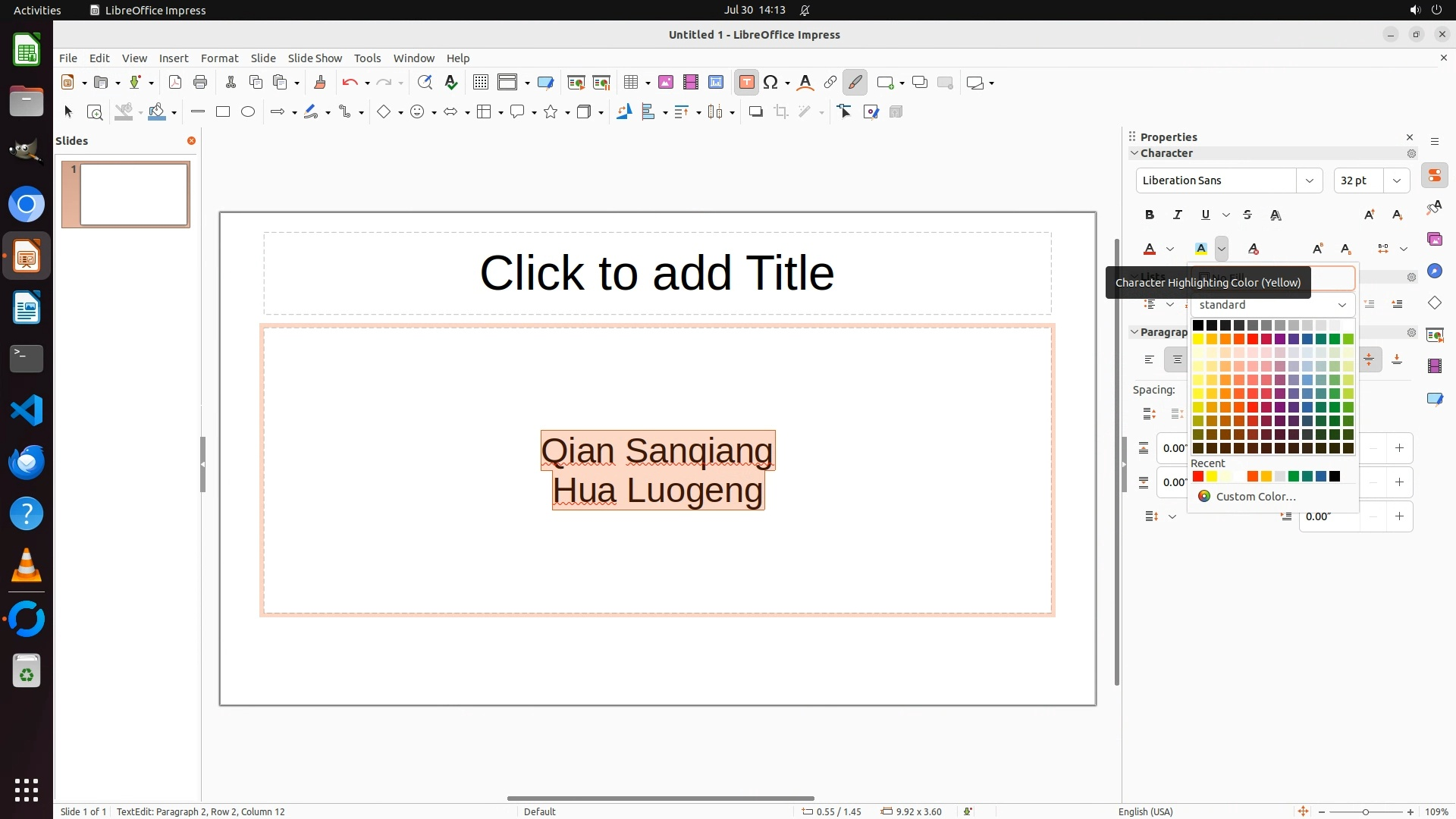
Task: Toggle Italic in the Properties sidebar
Action: (x=1178, y=215)
